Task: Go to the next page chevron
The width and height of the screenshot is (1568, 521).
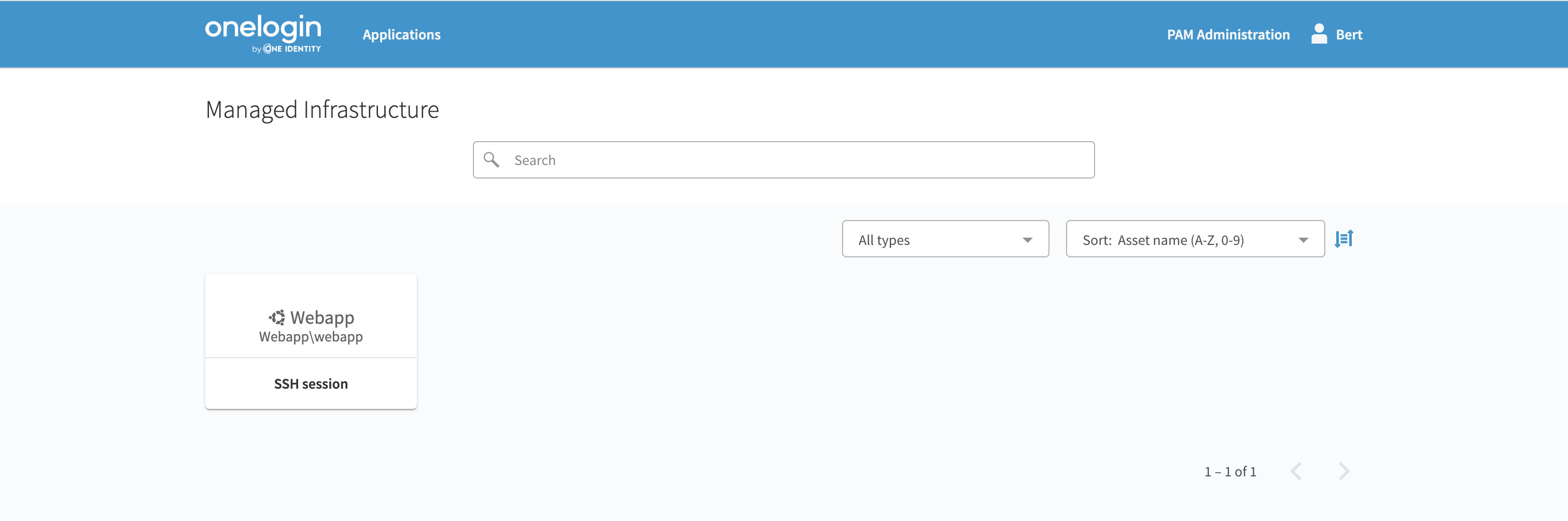Action: click(x=1344, y=471)
